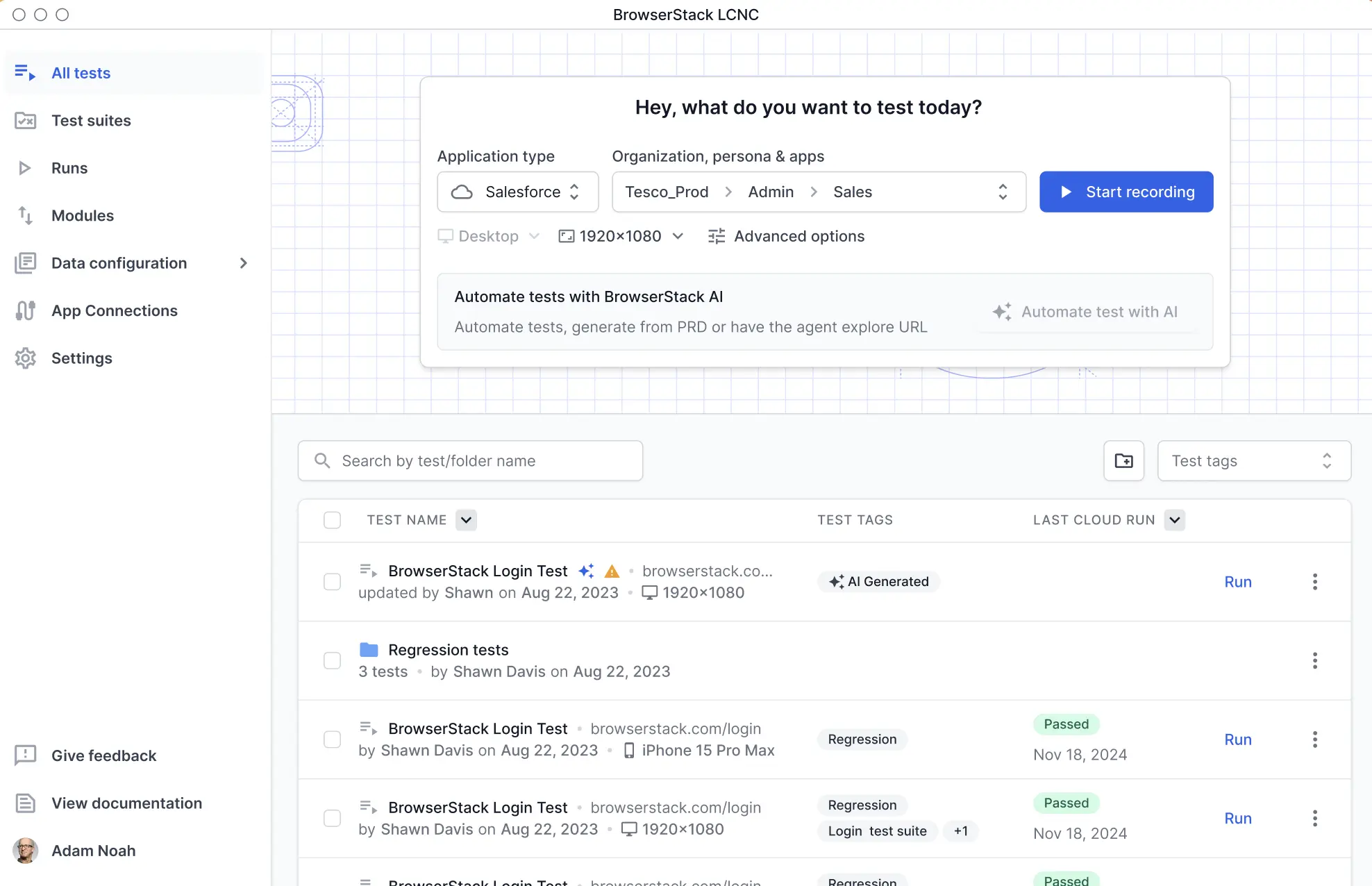Screen dimensions: 1372x886
Task: Click the Regression tests blue folder icon
Action: (x=369, y=650)
